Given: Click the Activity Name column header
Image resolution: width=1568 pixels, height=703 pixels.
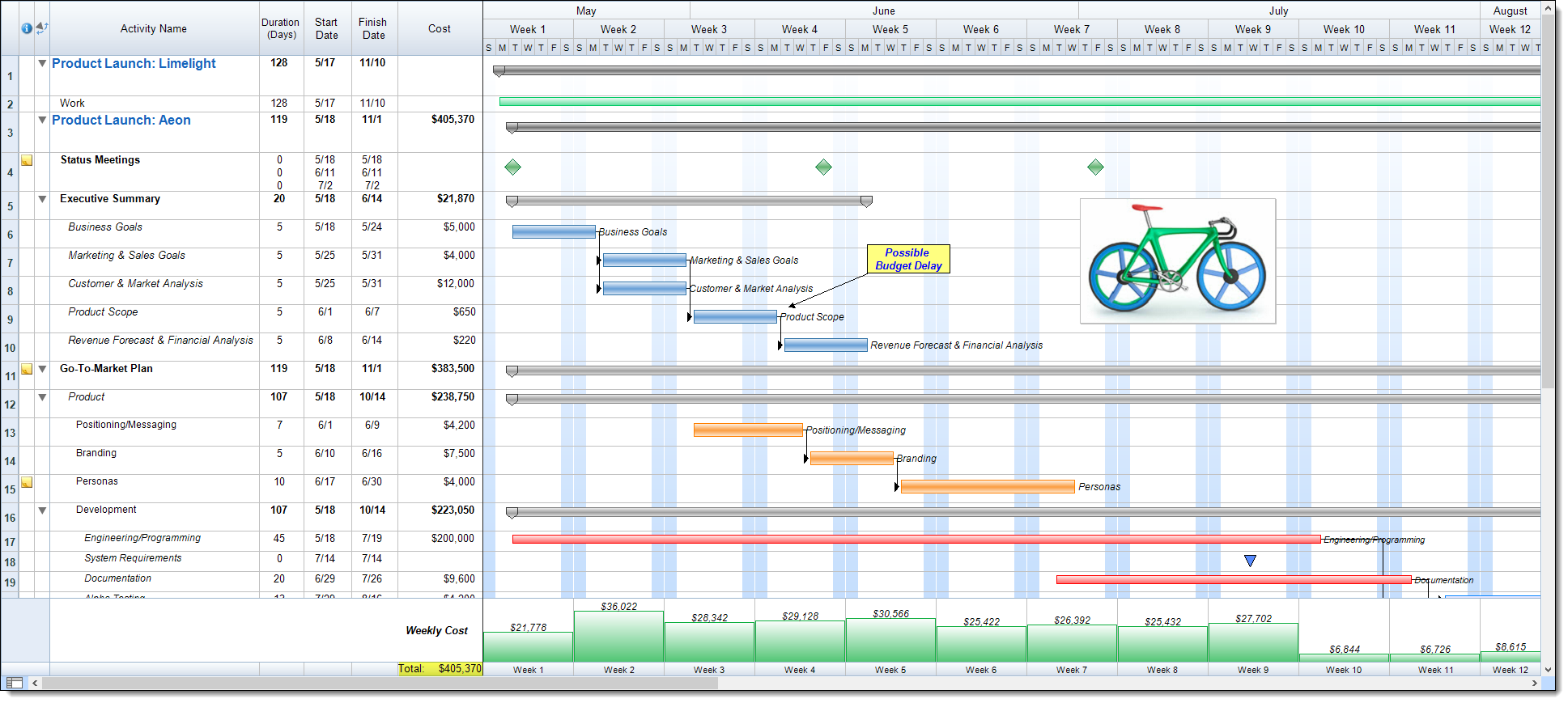Looking at the screenshot, I should (154, 28).
